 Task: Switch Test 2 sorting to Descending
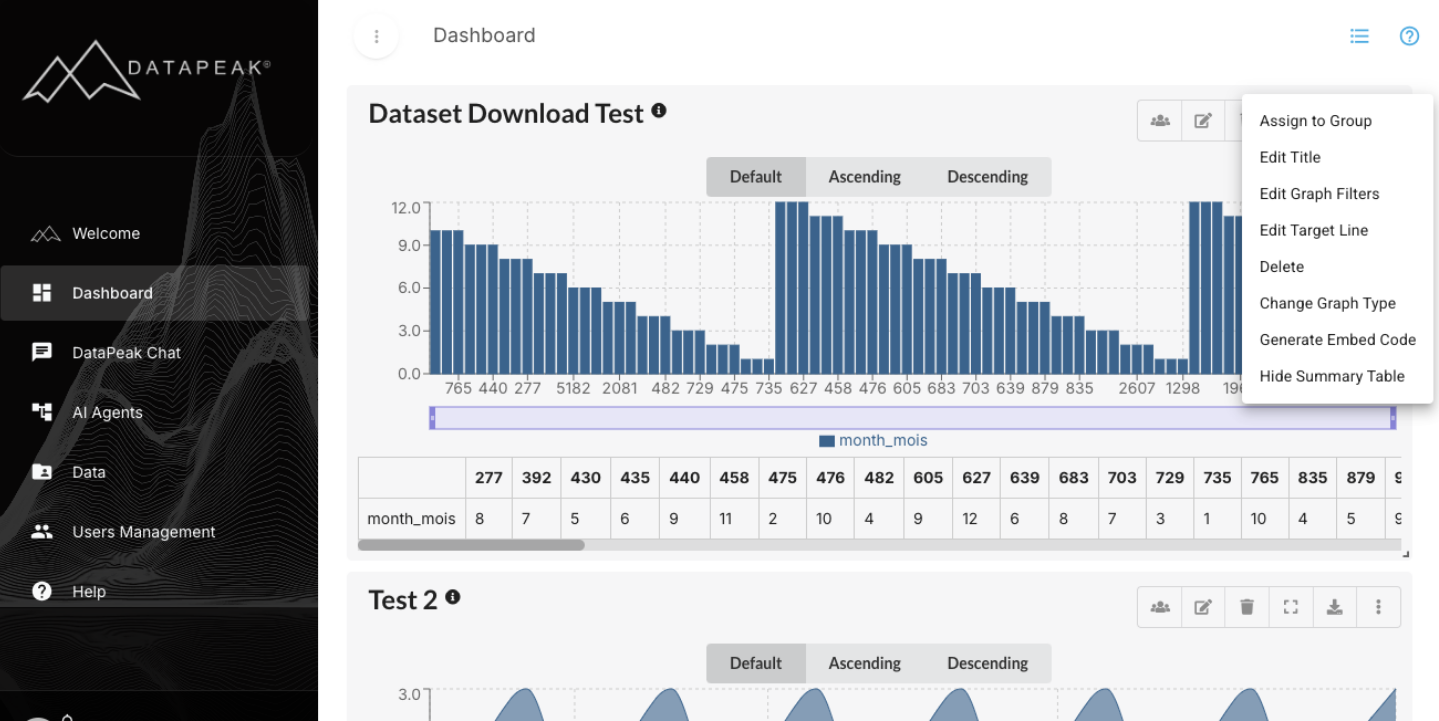[987, 663]
